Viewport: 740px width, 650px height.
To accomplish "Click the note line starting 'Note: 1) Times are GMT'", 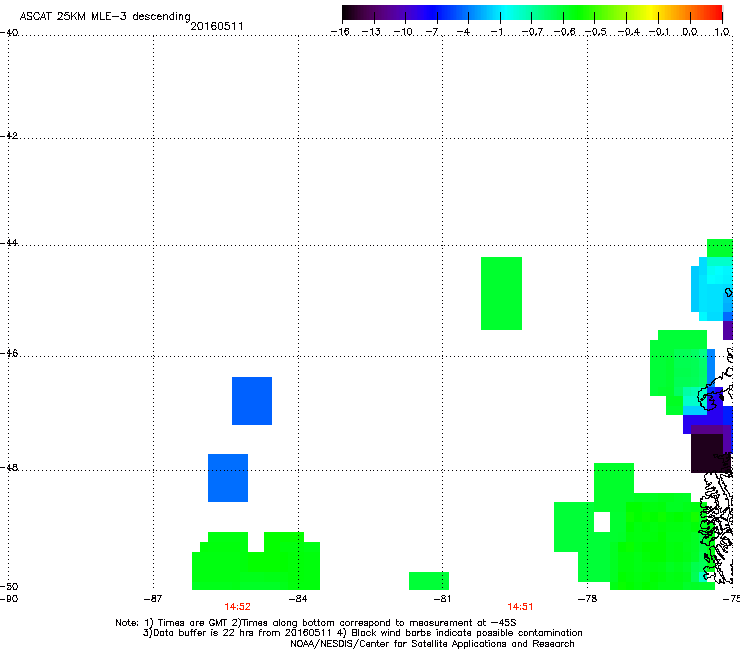I will tap(316, 623).
